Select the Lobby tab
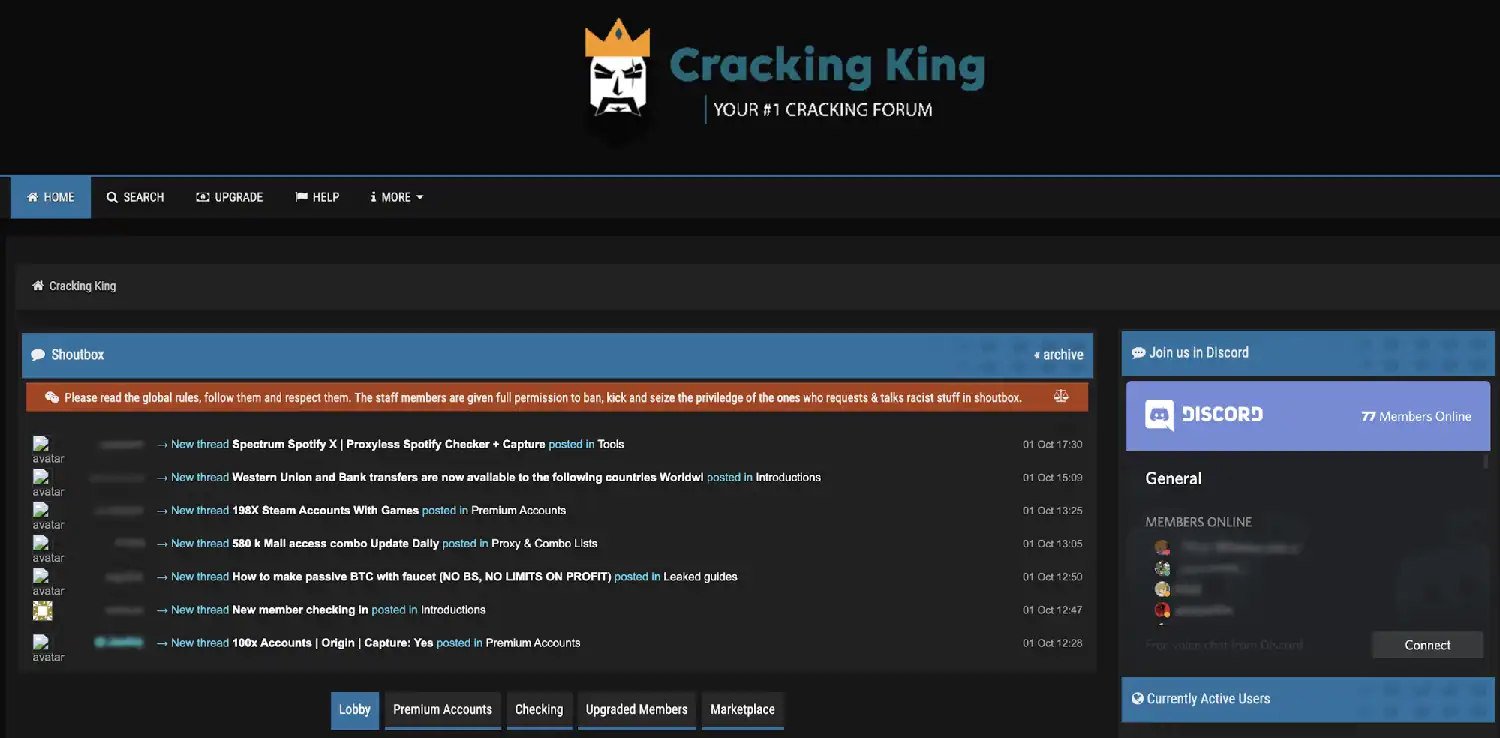 click(x=354, y=710)
